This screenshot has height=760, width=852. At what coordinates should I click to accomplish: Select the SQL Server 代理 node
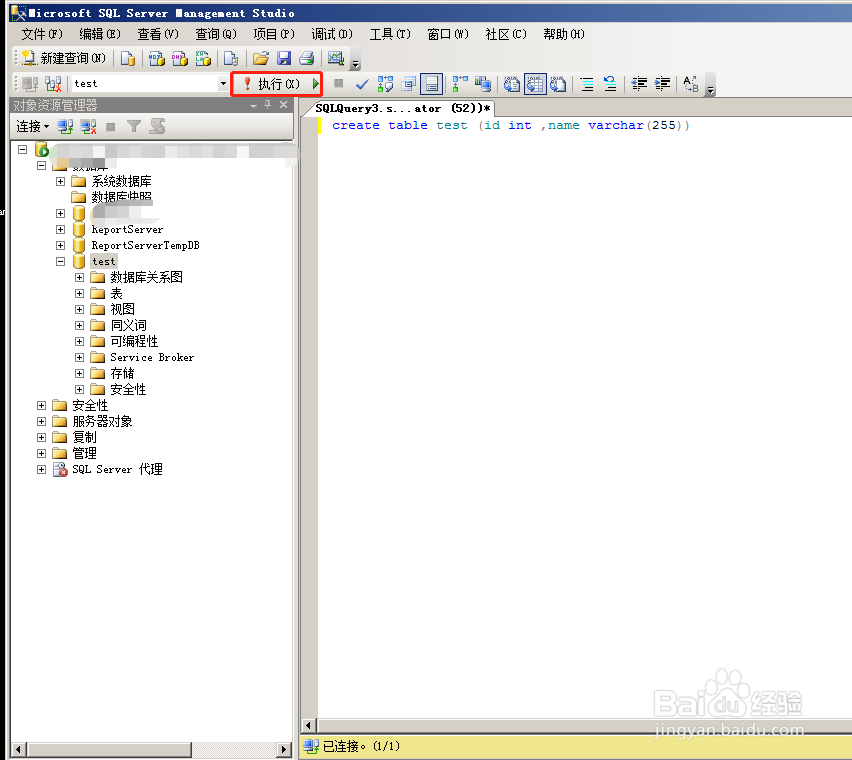point(117,469)
